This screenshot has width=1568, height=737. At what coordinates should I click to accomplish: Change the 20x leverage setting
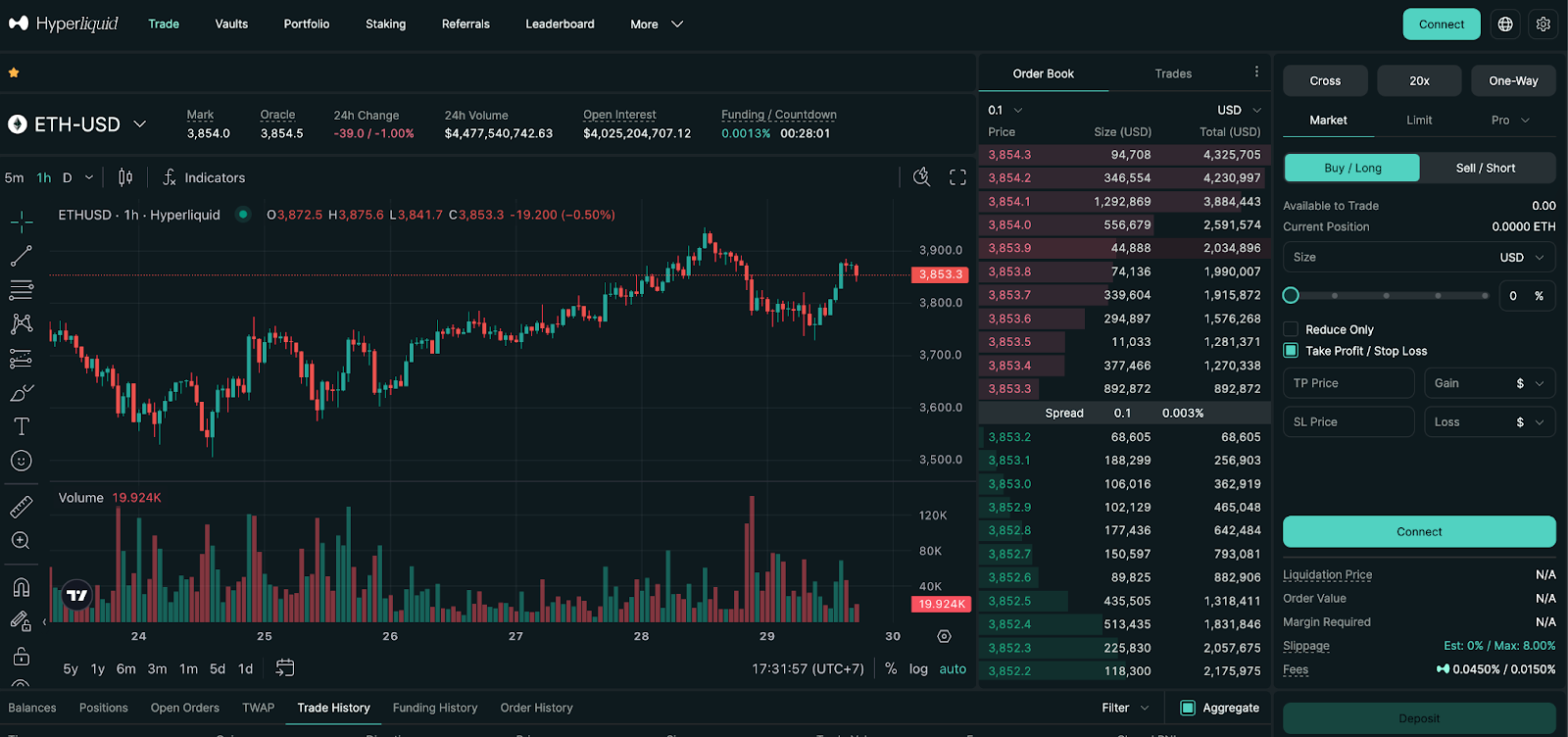coord(1419,80)
